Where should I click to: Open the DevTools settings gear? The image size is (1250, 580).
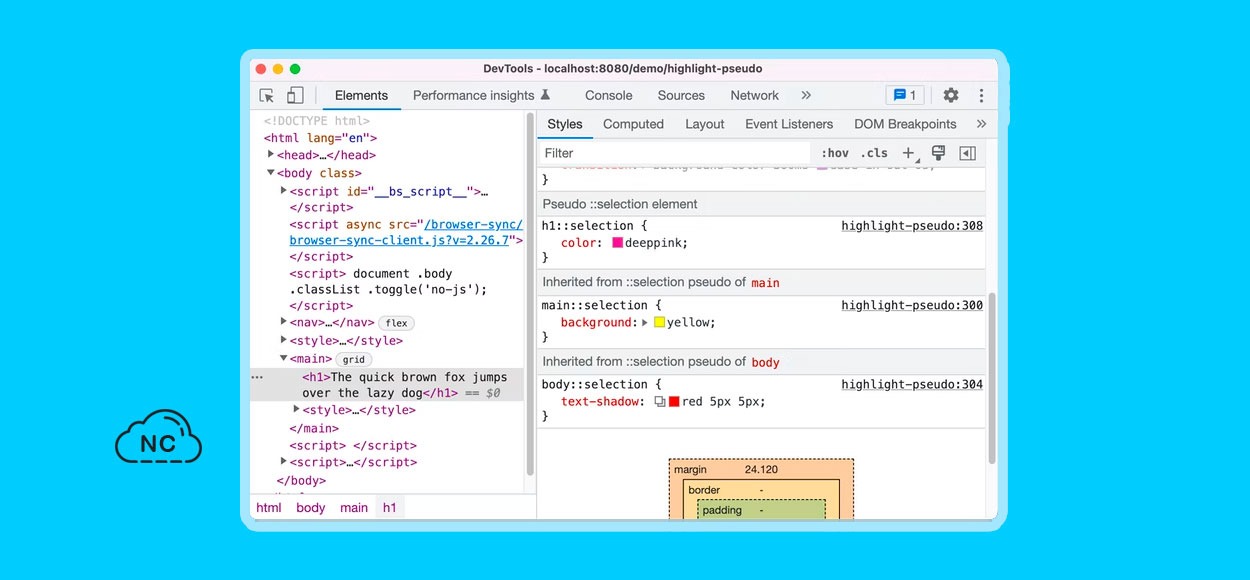[x=951, y=95]
